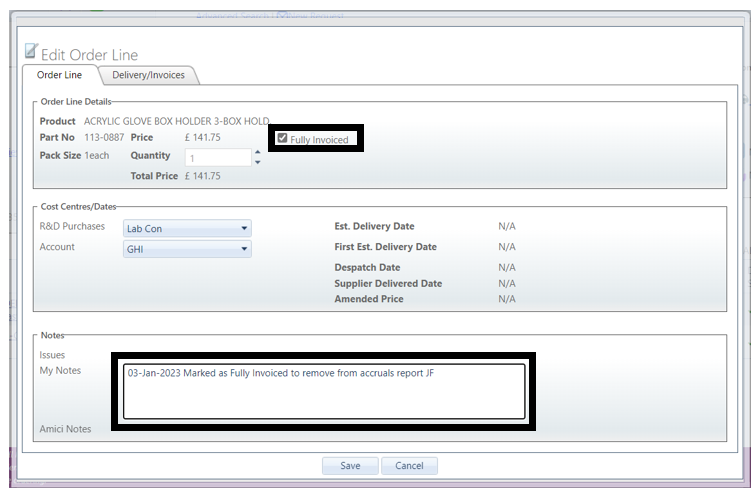Open the R&D Purchases Lab Con dropdown
The width and height of the screenshot is (752, 488).
pyautogui.click(x=187, y=229)
